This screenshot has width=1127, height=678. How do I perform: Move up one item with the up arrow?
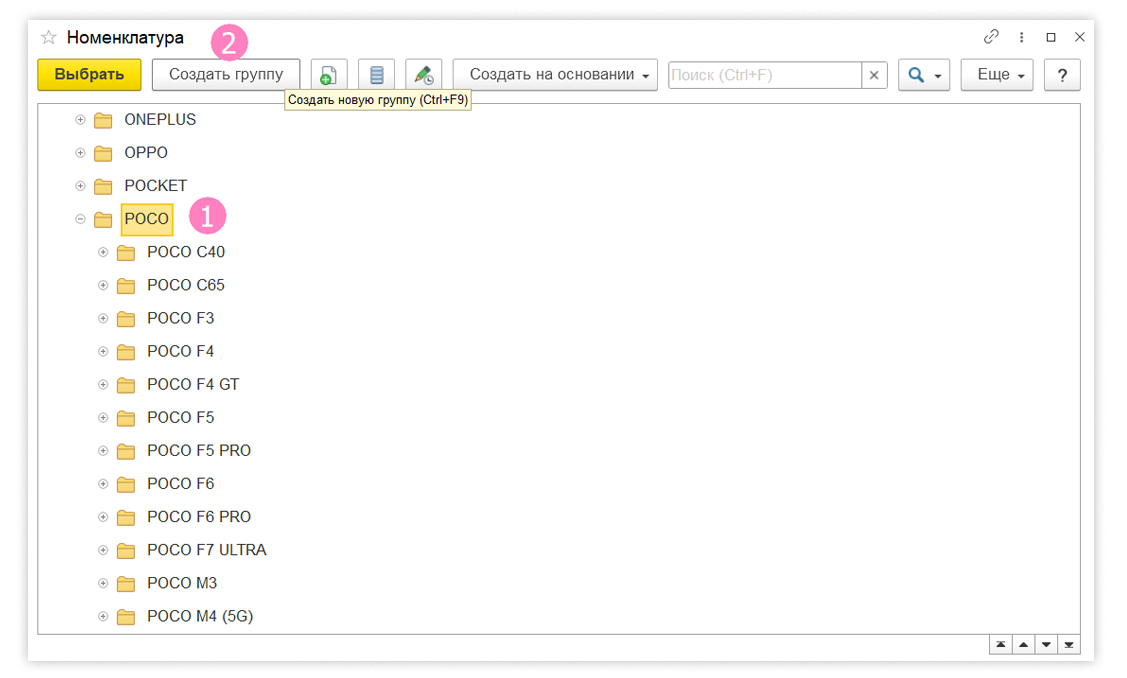coord(1024,645)
